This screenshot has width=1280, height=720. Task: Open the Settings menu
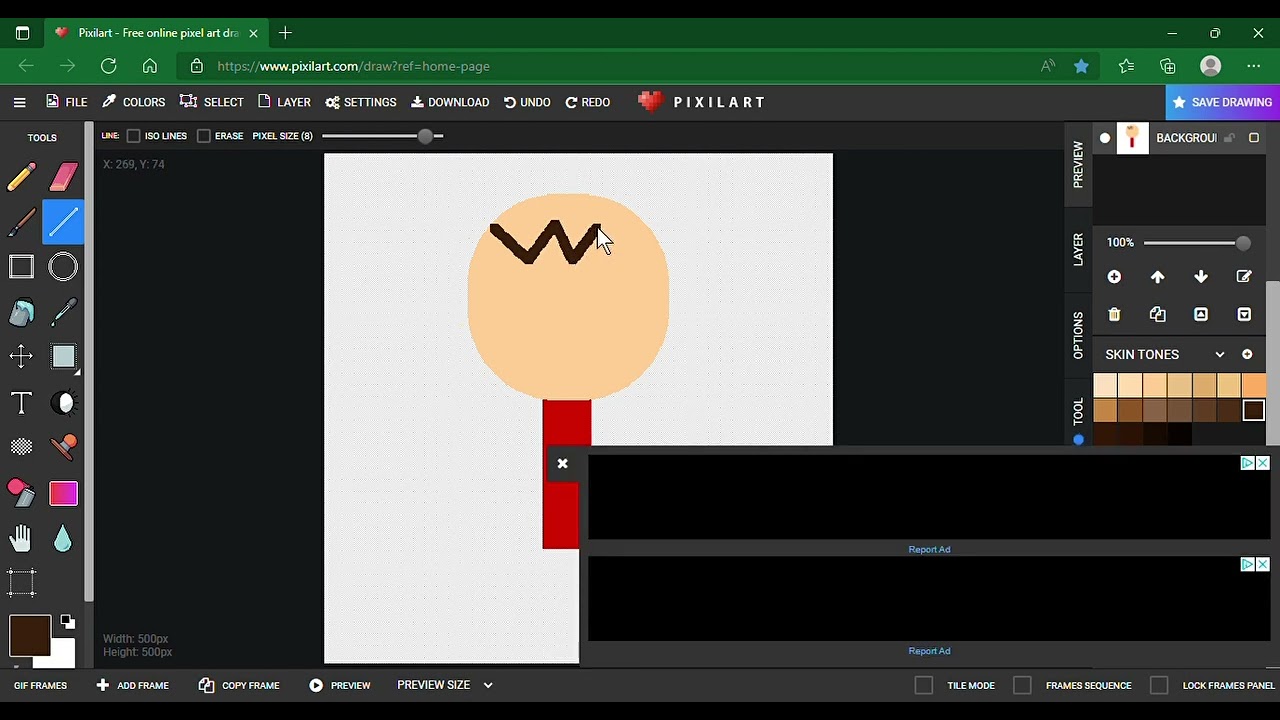click(361, 102)
